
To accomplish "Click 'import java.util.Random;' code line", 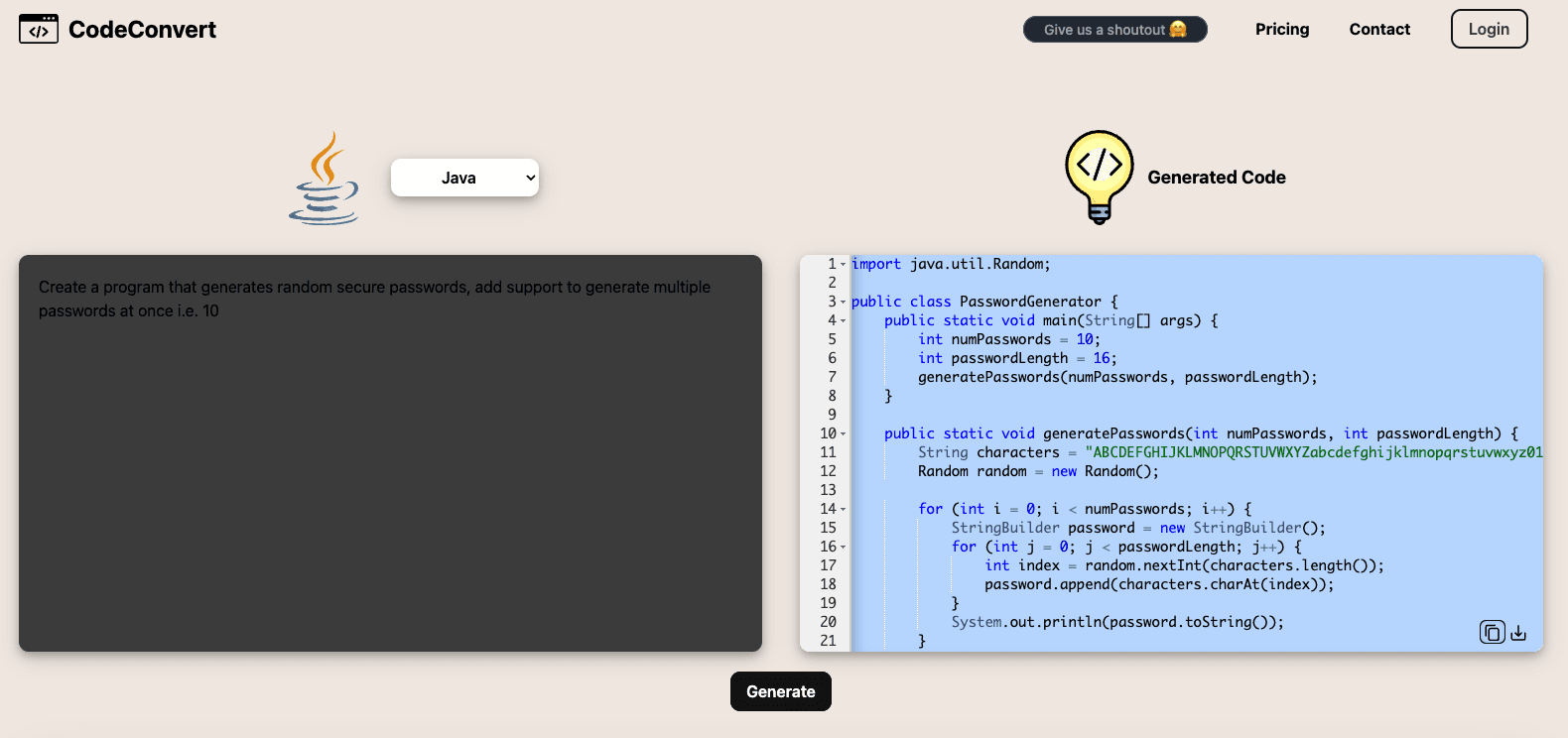I will [951, 264].
